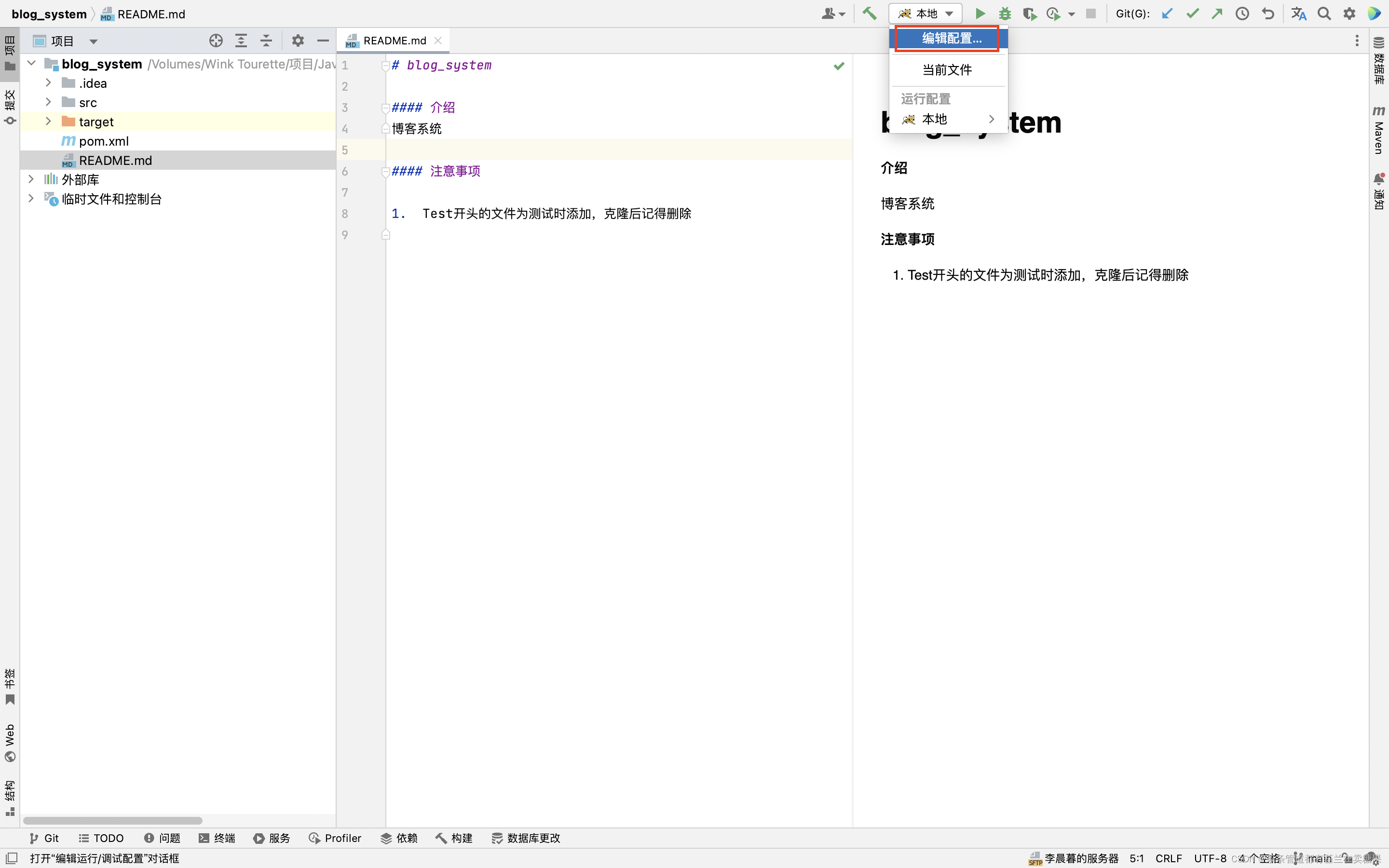Toggle tool window bars icon at bottom-left corner
Screen dimensions: 1389x868
click(x=12, y=858)
